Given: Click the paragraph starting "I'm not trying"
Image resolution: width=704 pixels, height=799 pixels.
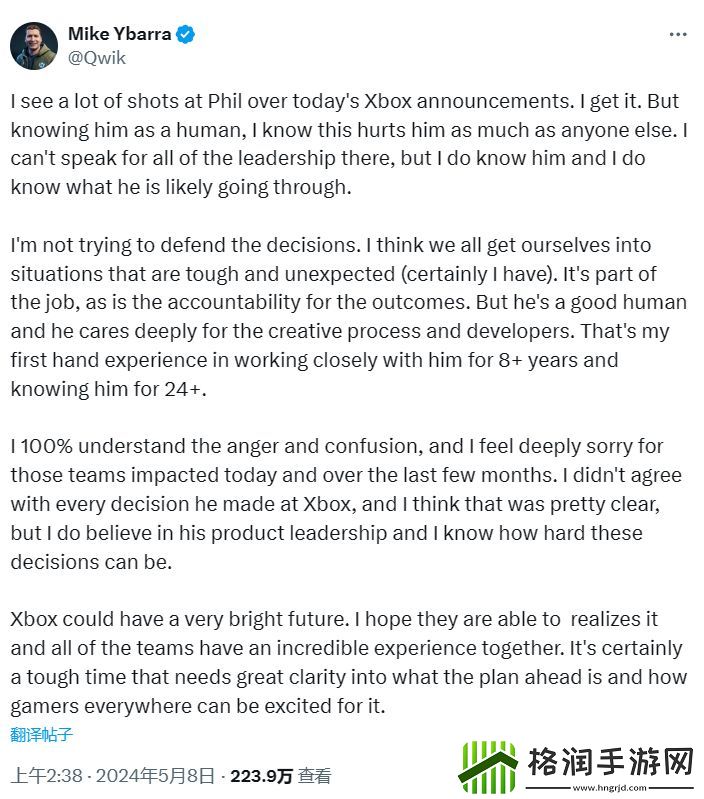Looking at the screenshot, I should tap(349, 317).
